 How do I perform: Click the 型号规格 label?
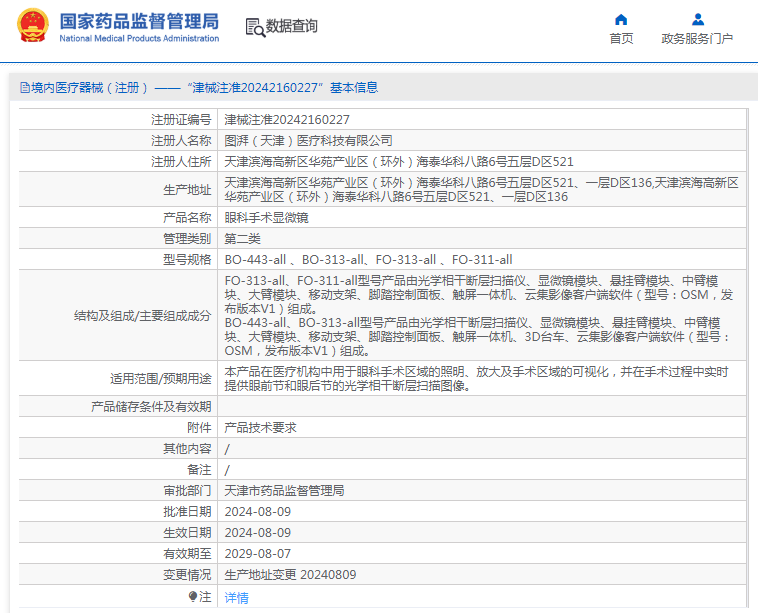coord(187,260)
